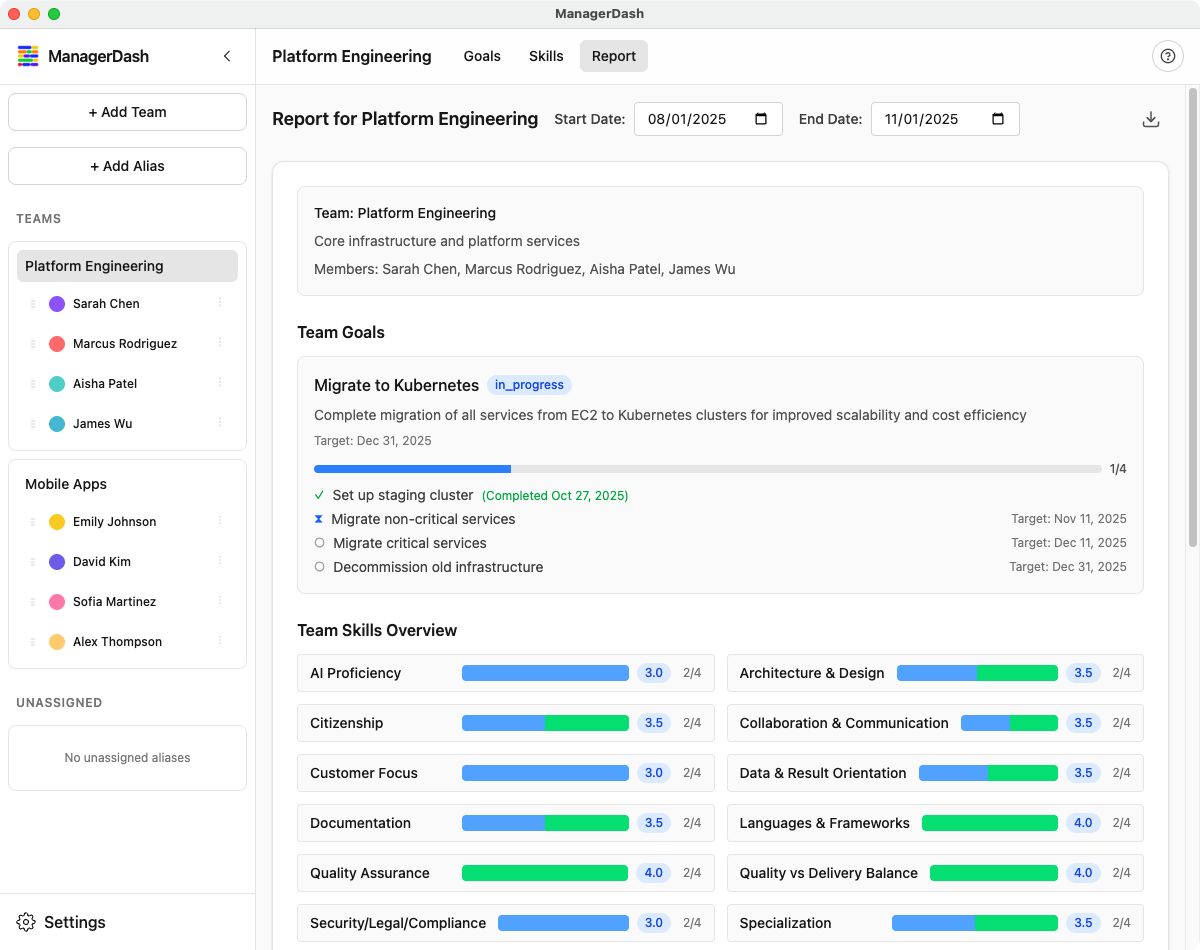Click the completed checkmark for staging cluster
This screenshot has height=950, width=1200.
(x=320, y=495)
